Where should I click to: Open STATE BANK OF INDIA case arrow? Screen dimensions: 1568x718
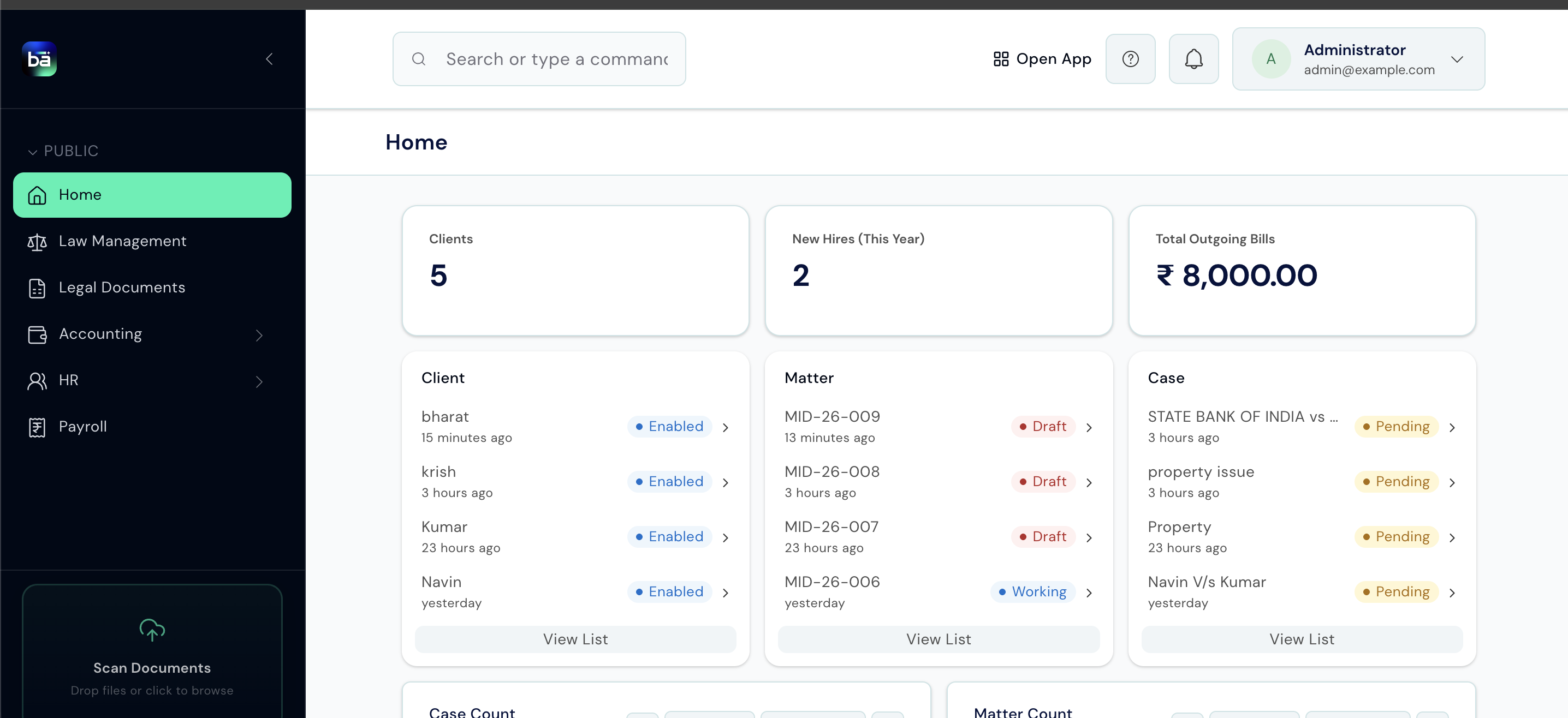pyautogui.click(x=1452, y=427)
